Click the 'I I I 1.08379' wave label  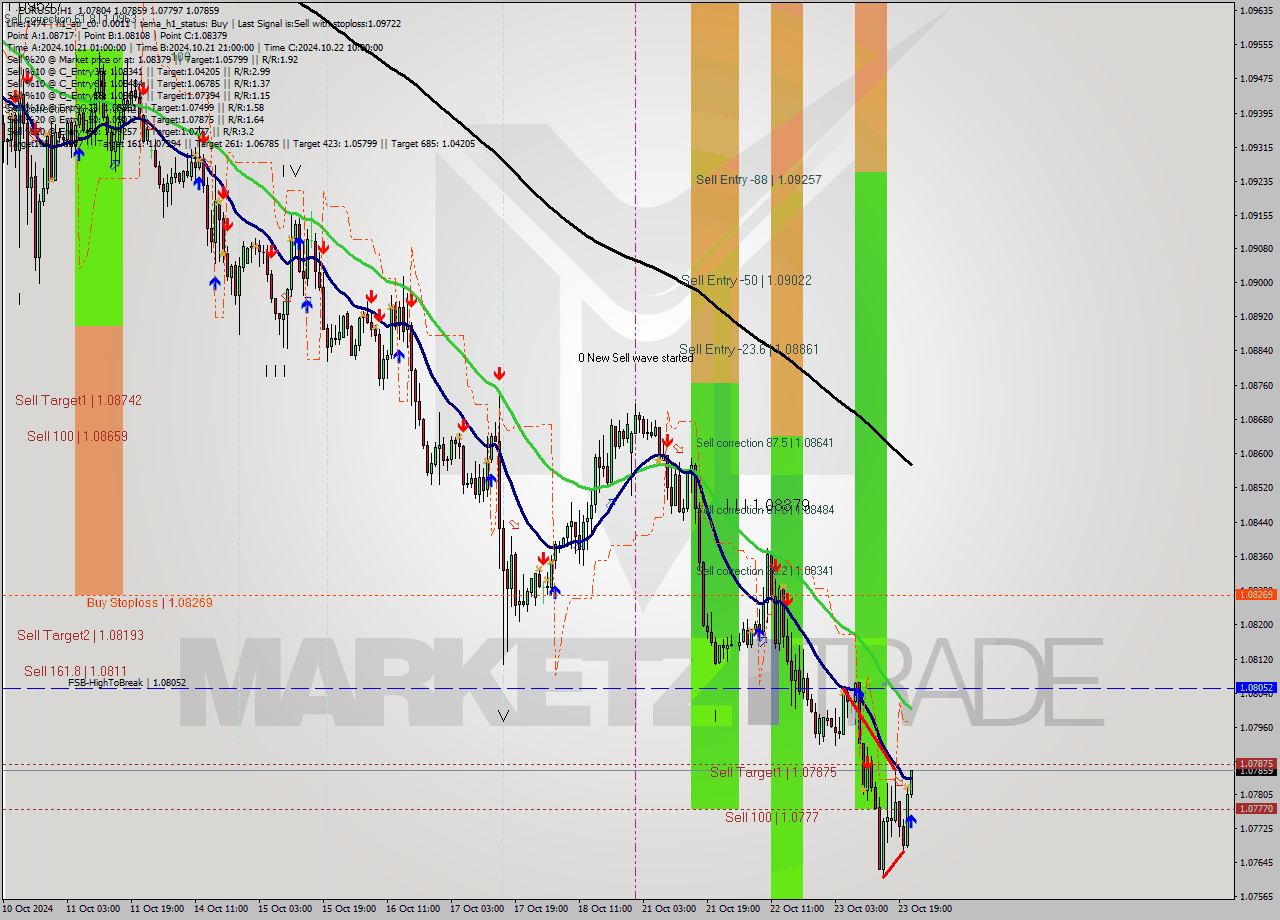[766, 505]
